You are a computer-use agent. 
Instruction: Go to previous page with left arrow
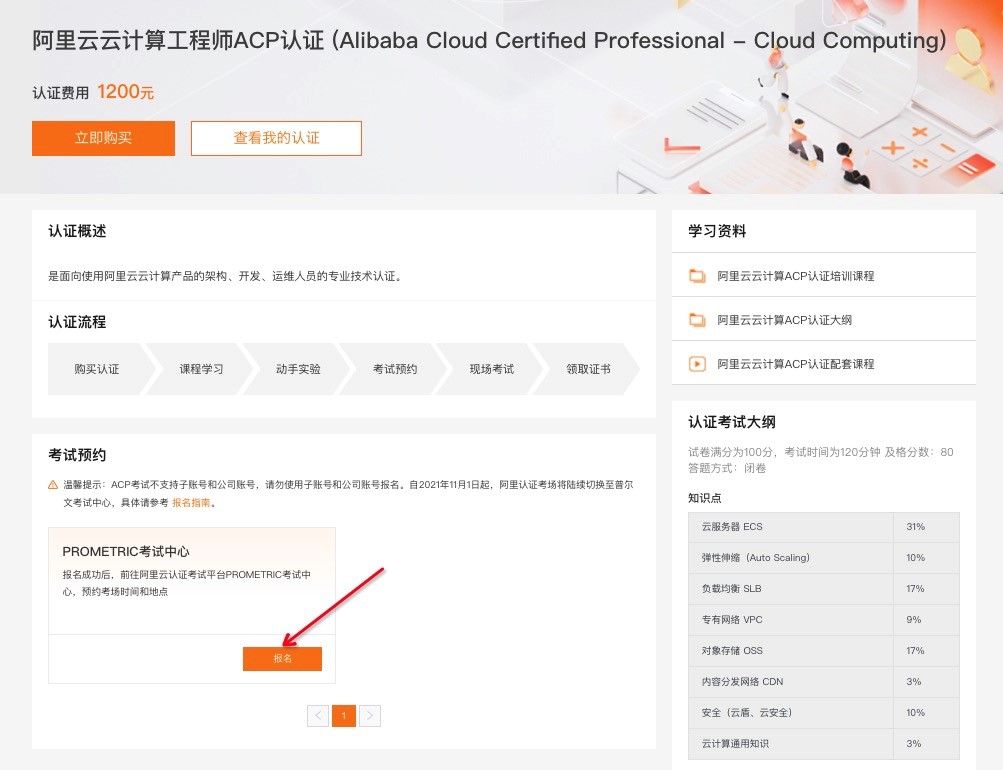tap(318, 716)
